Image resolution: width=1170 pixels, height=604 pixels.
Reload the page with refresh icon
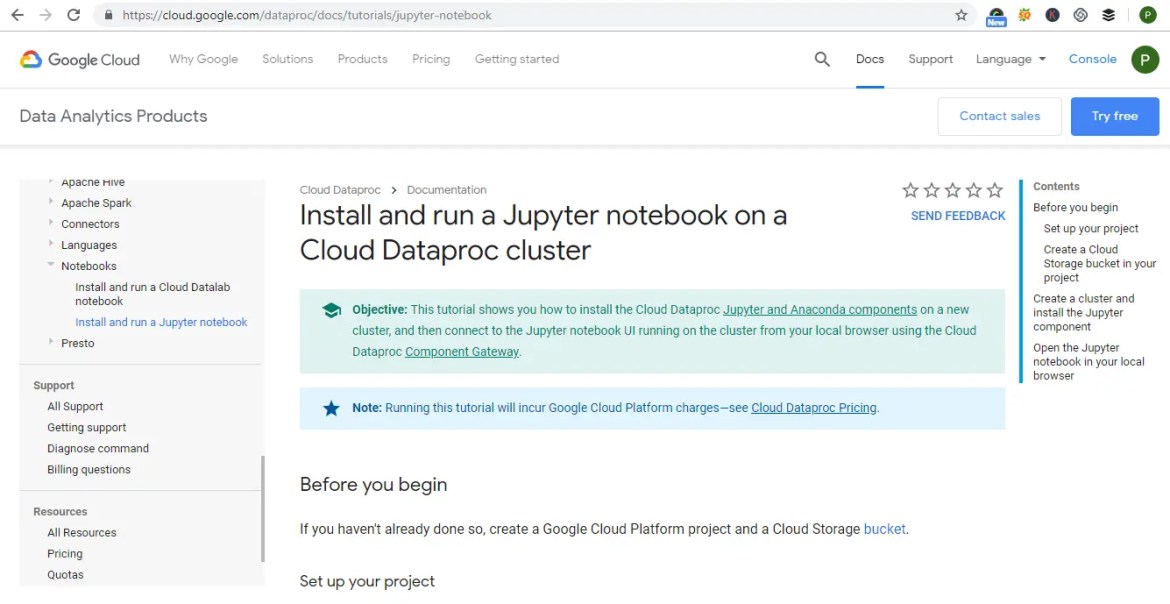click(73, 15)
